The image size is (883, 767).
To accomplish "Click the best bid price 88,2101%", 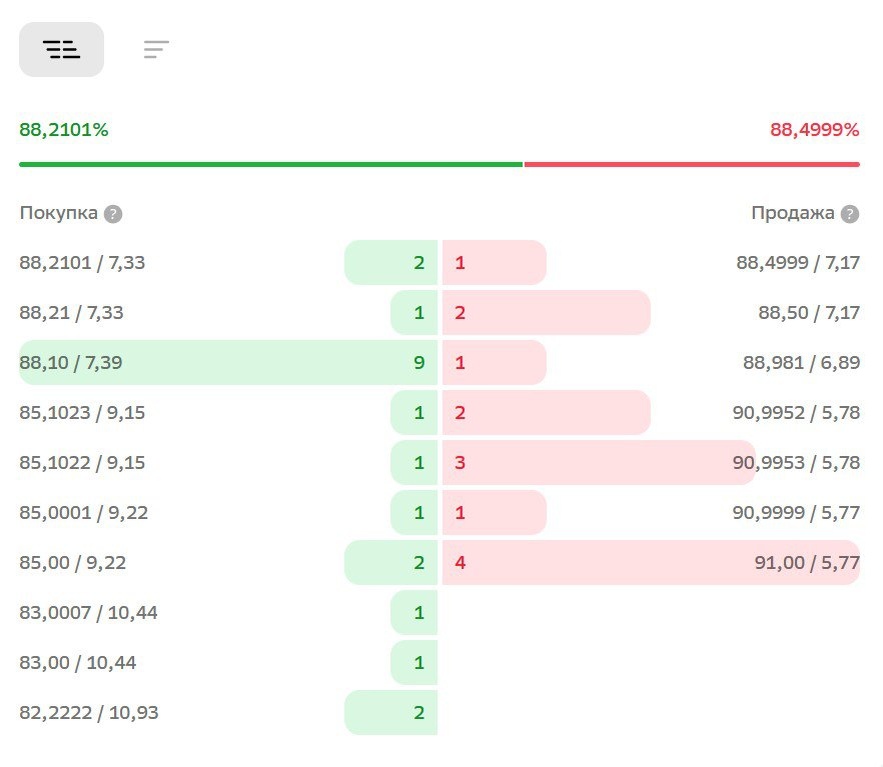I will (64, 130).
